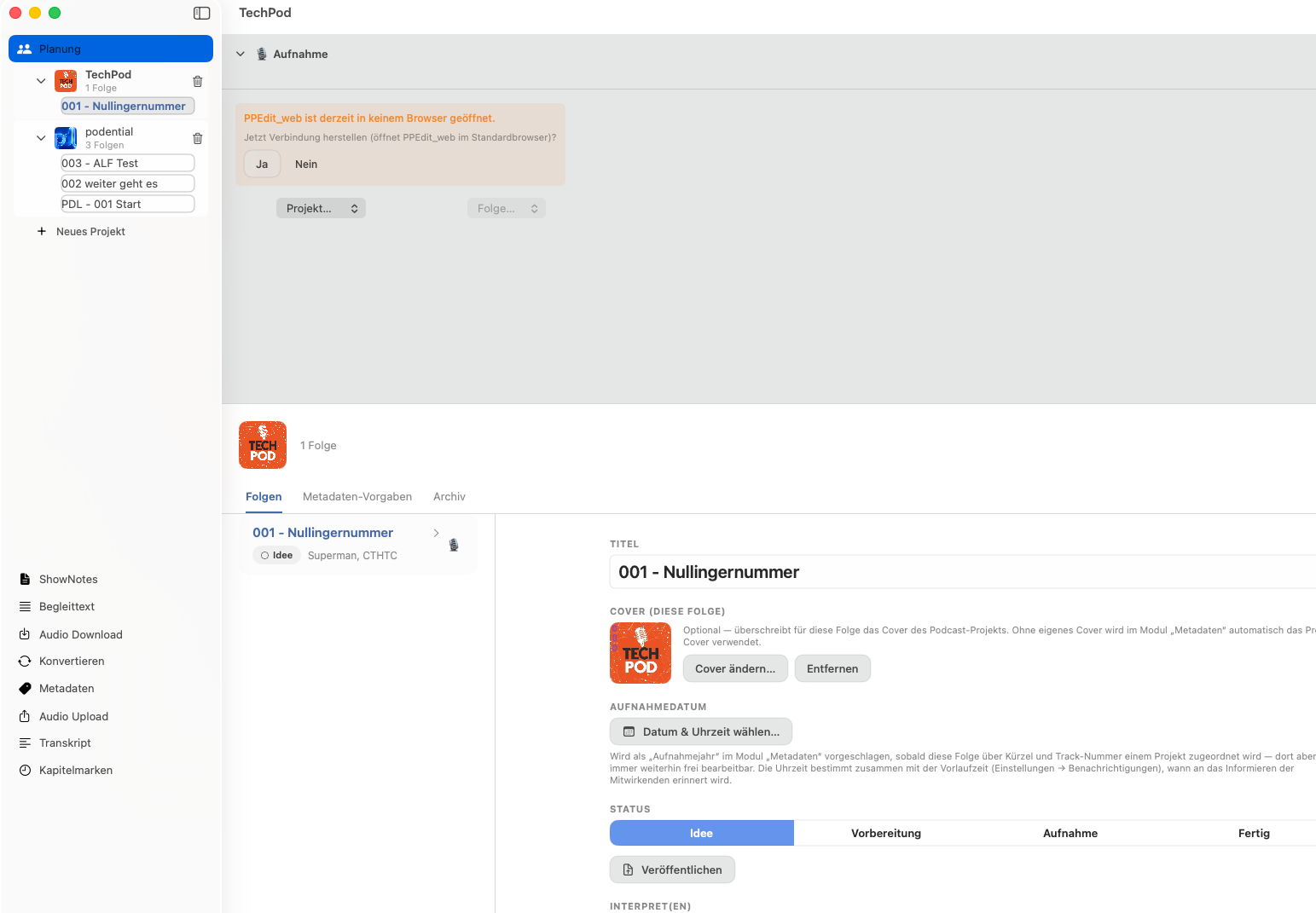Expand the 001 - Nullingernummer episode chevron
The image size is (1316, 913).
[x=436, y=533]
